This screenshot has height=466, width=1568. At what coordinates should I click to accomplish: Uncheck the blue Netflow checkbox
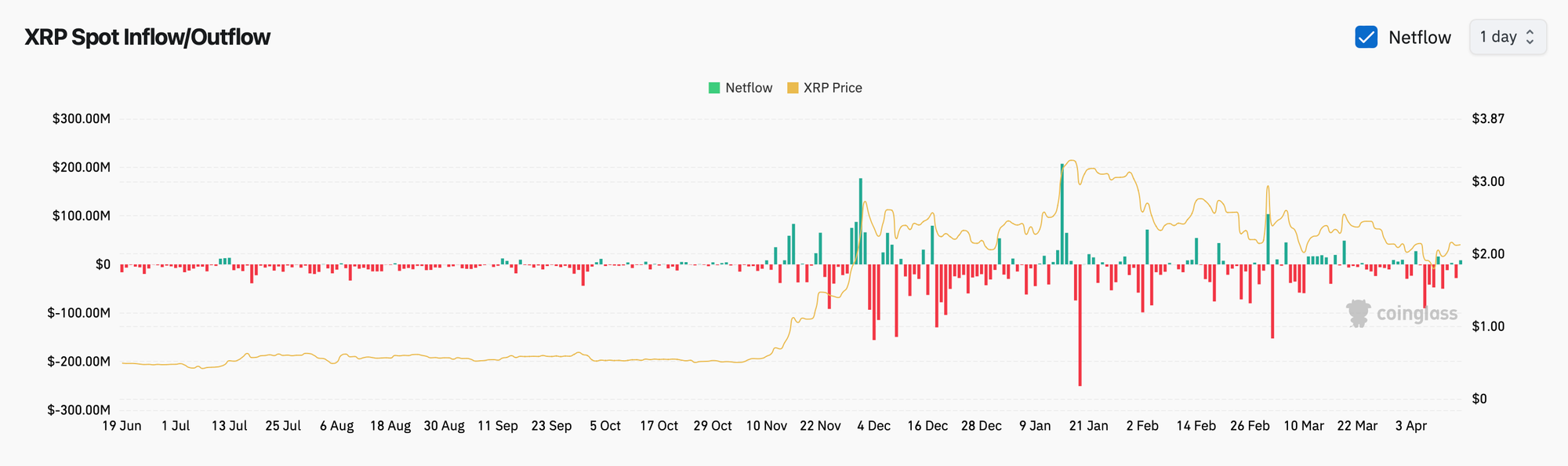click(1366, 37)
